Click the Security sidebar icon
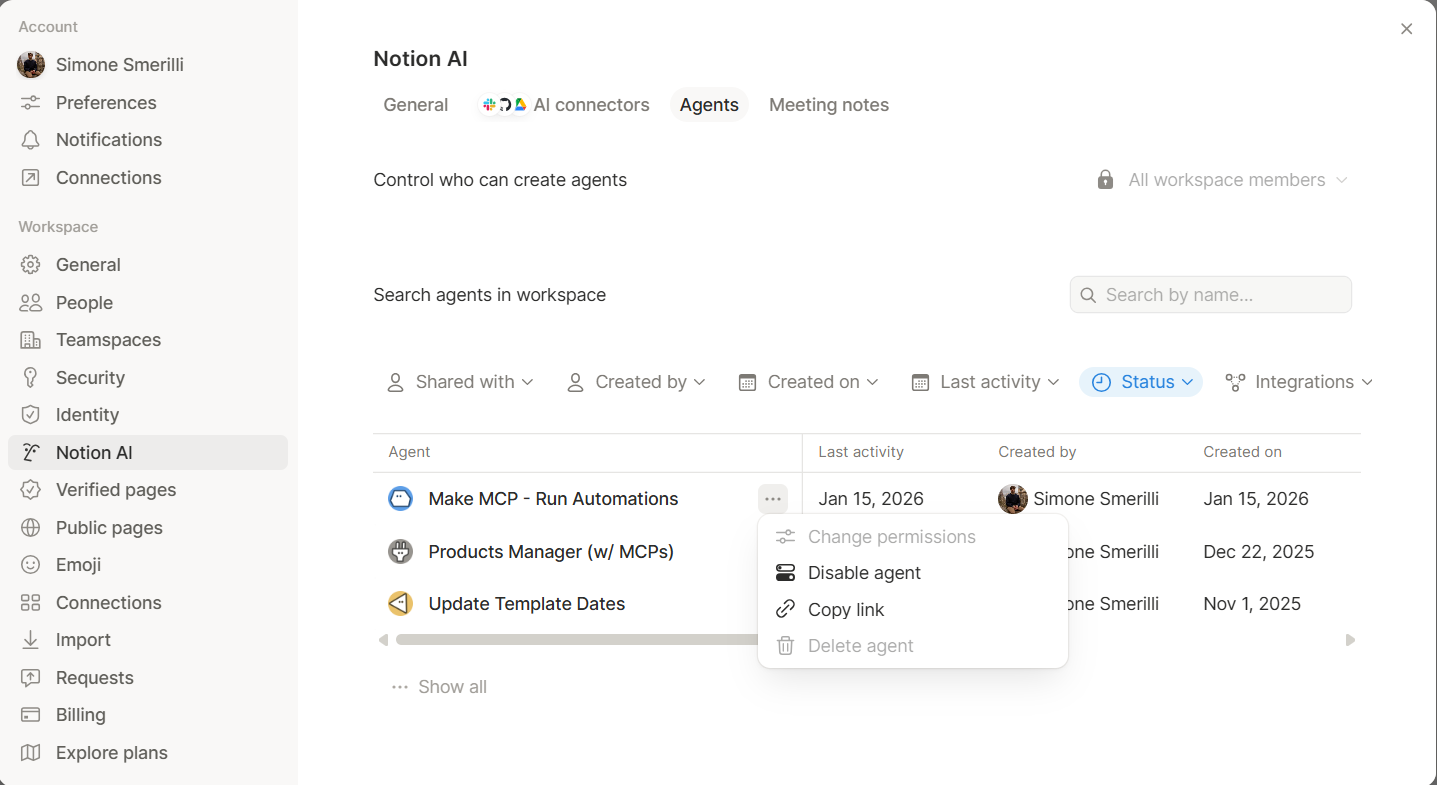The width and height of the screenshot is (1437, 785). (x=31, y=377)
